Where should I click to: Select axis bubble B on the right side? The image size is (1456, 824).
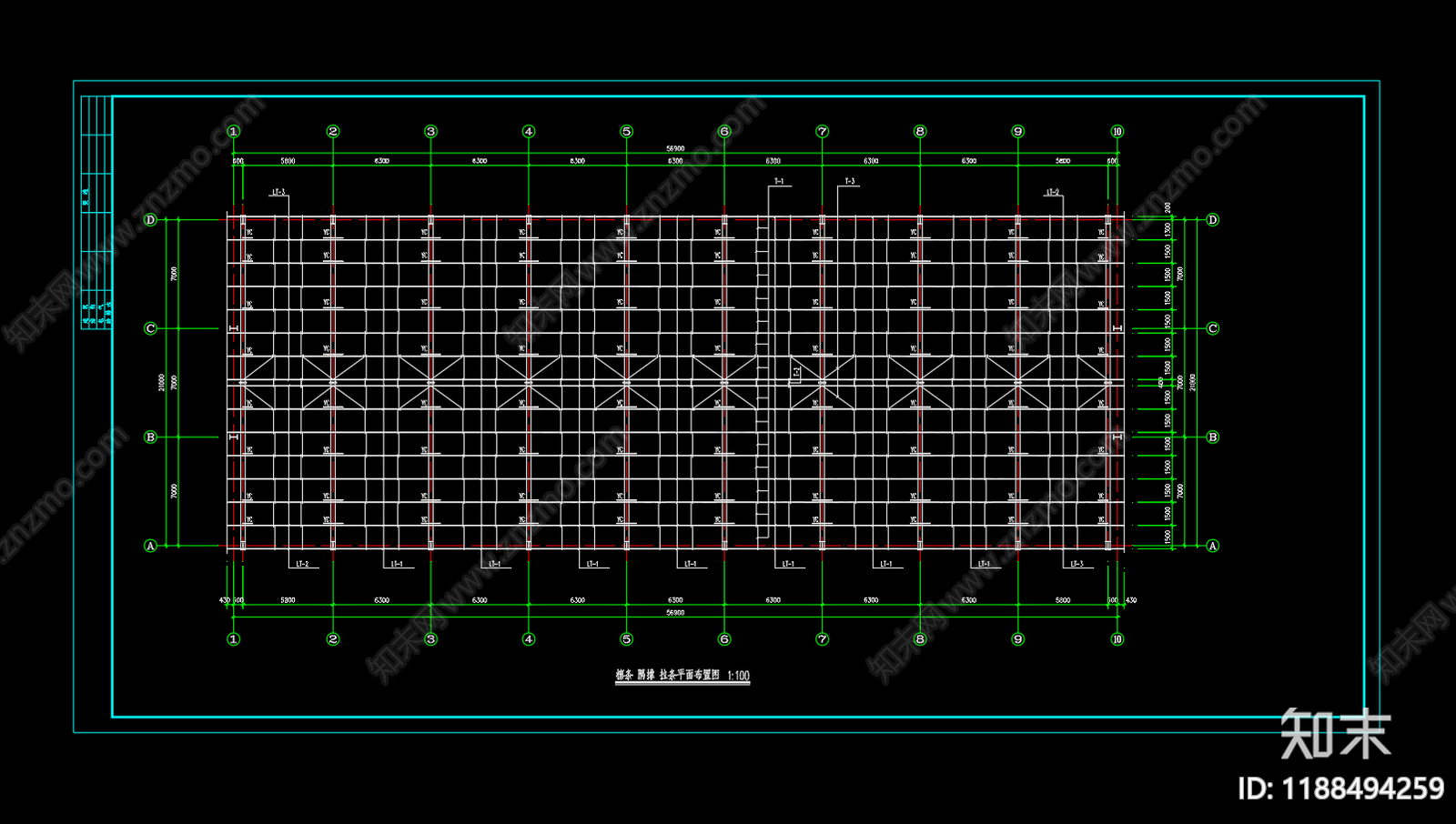1212,437
